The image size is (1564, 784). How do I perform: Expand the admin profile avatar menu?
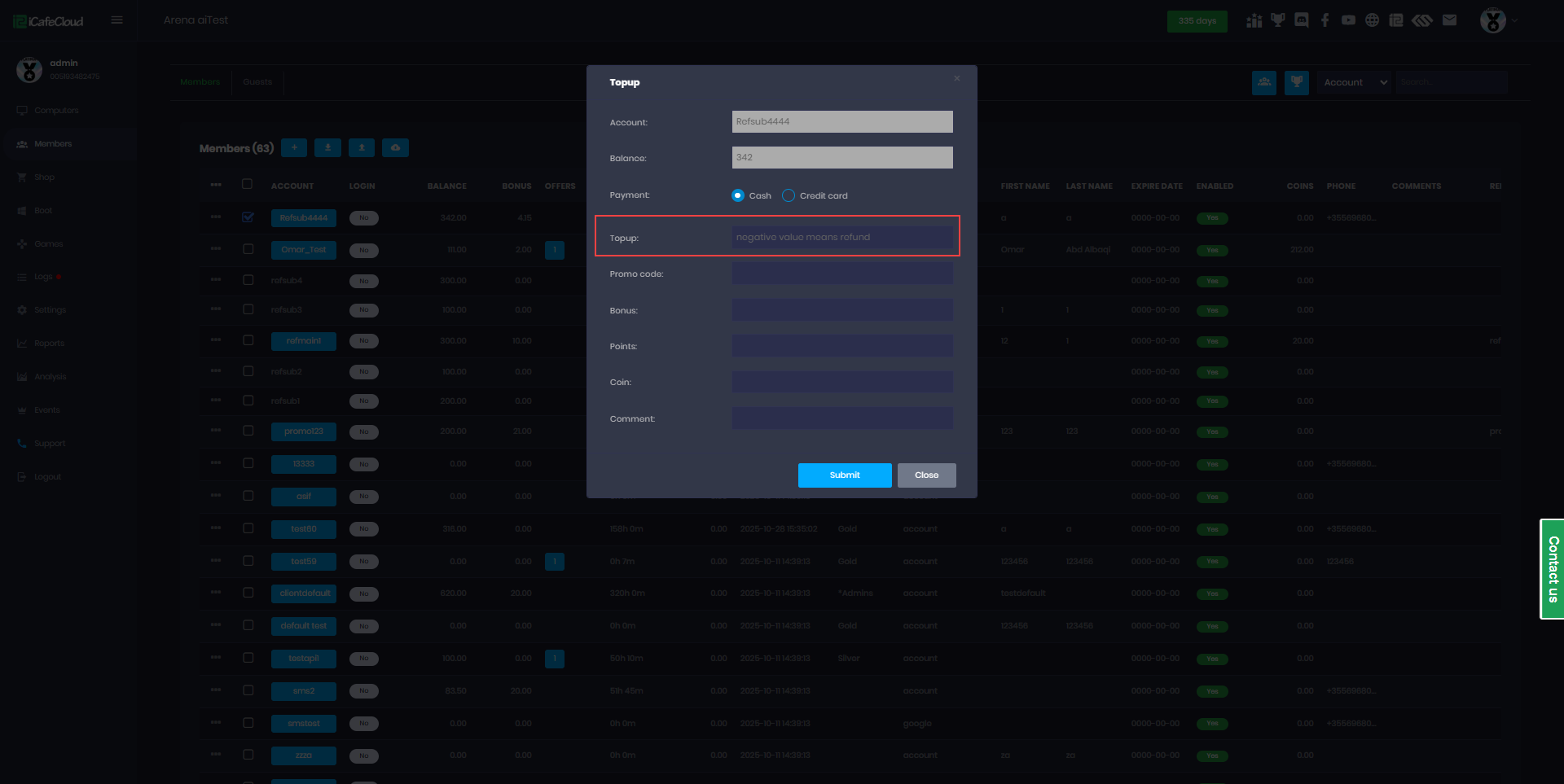click(x=1493, y=20)
